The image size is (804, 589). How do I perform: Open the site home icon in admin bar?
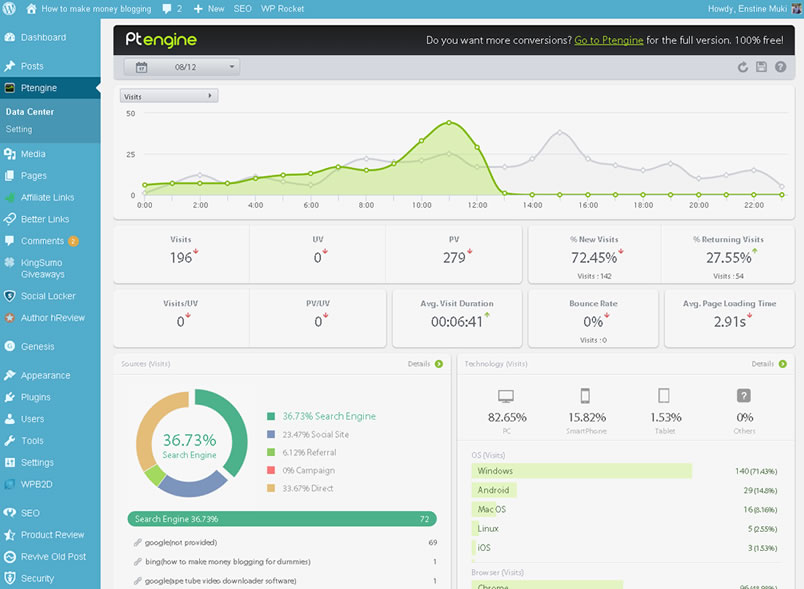(31, 9)
